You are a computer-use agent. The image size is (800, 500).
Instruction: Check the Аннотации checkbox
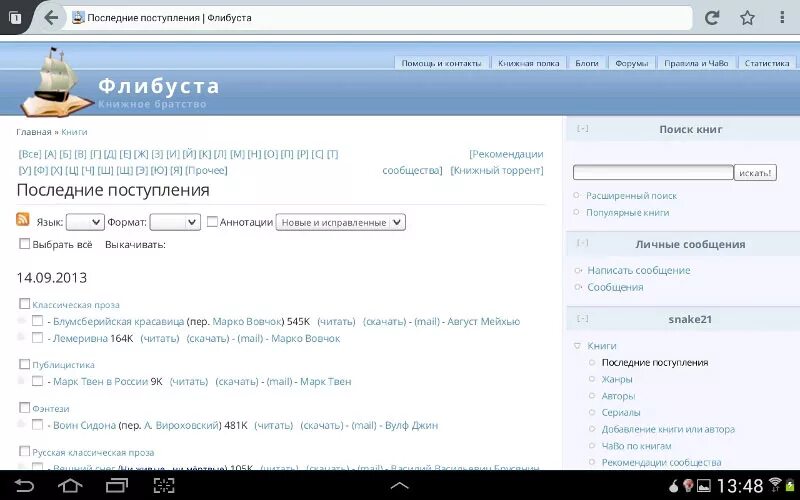(212, 222)
